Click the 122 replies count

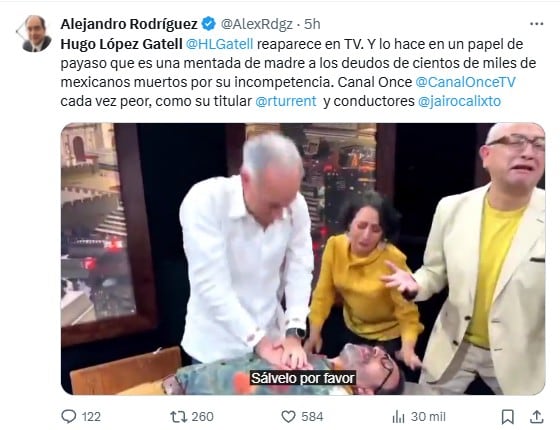point(91,416)
